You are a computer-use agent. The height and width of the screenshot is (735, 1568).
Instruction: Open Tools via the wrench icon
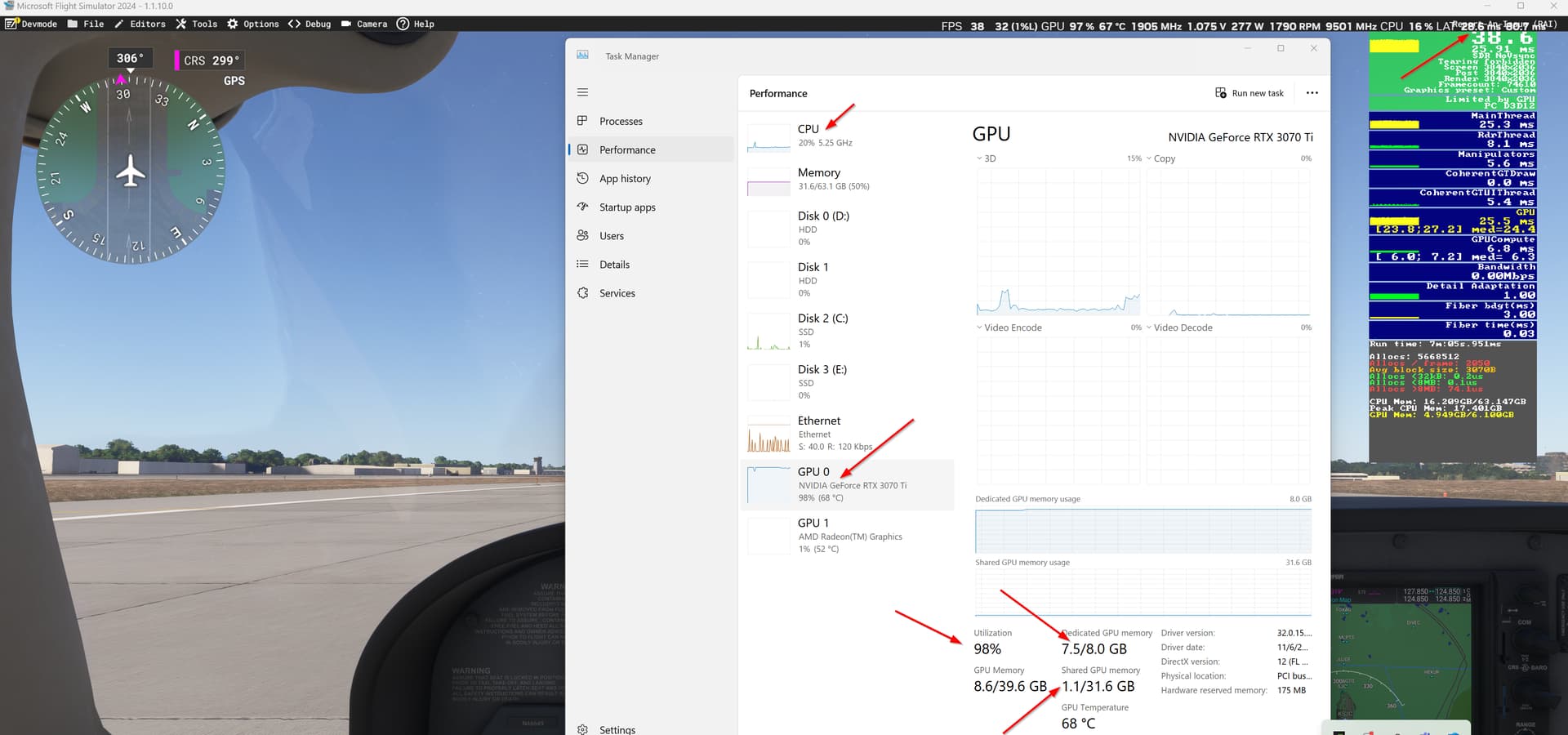[181, 24]
